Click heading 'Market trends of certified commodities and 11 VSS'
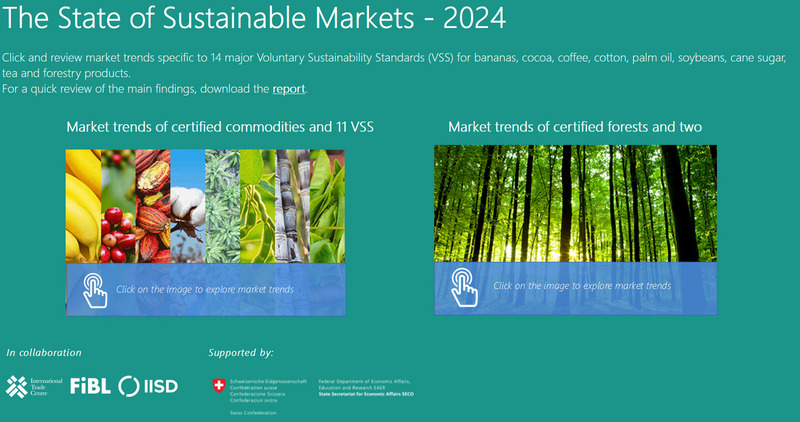Viewport: 800px width, 422px height. coord(220,127)
